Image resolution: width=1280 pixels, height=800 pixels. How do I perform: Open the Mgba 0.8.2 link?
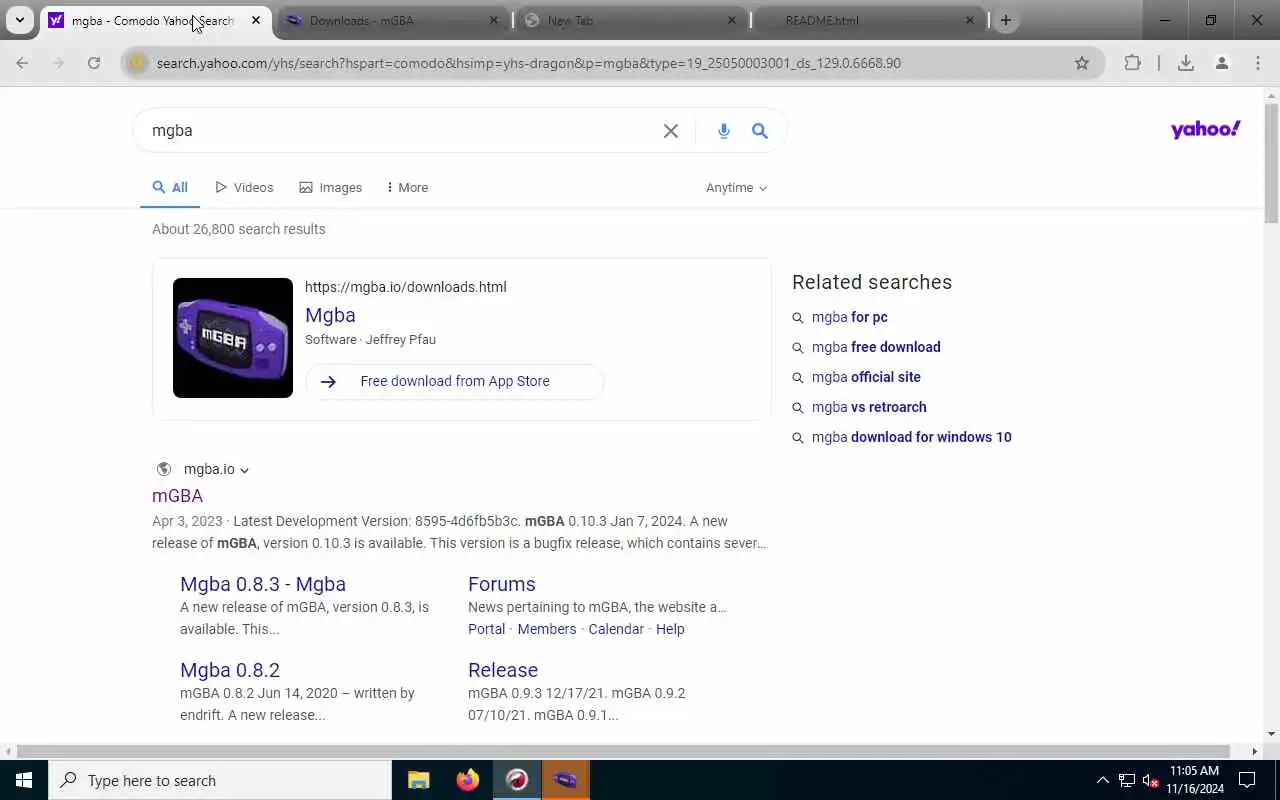click(230, 670)
